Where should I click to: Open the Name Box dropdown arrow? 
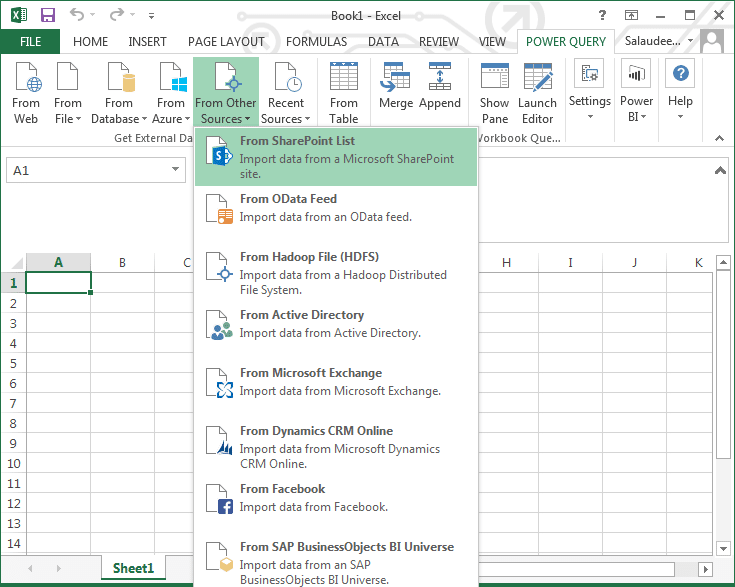point(175,169)
